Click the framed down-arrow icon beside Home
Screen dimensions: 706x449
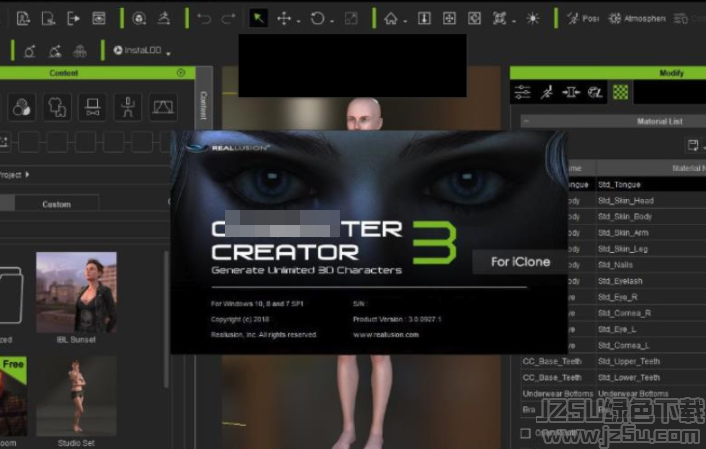point(424,18)
